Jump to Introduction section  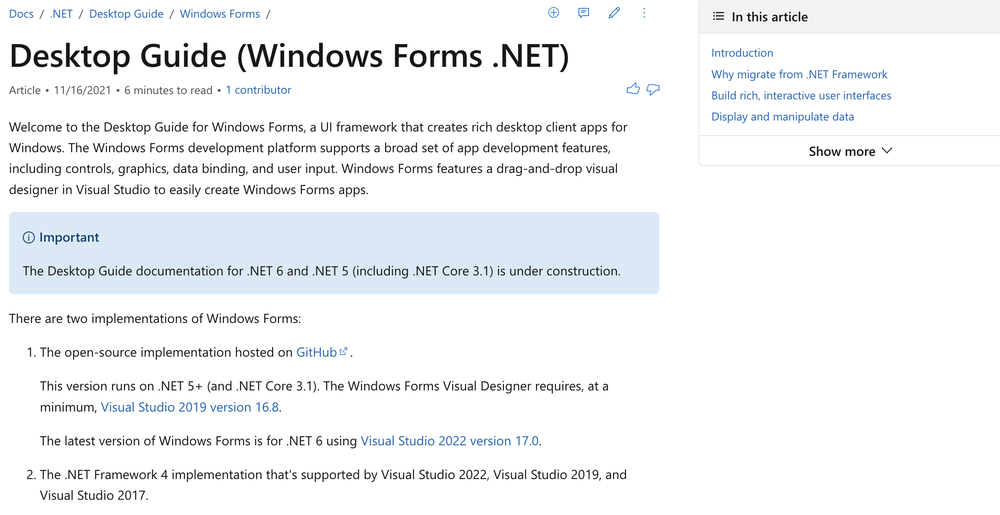[x=742, y=53]
